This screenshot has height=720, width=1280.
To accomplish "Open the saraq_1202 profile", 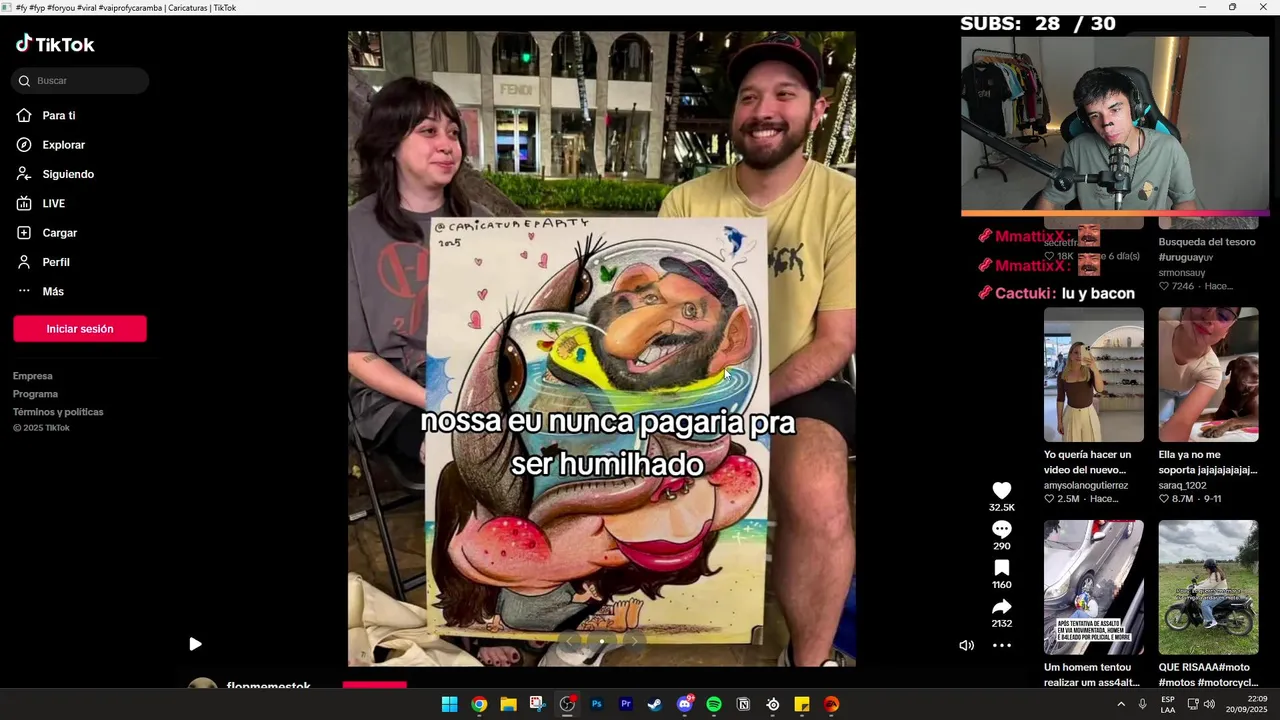I will [x=1183, y=485].
